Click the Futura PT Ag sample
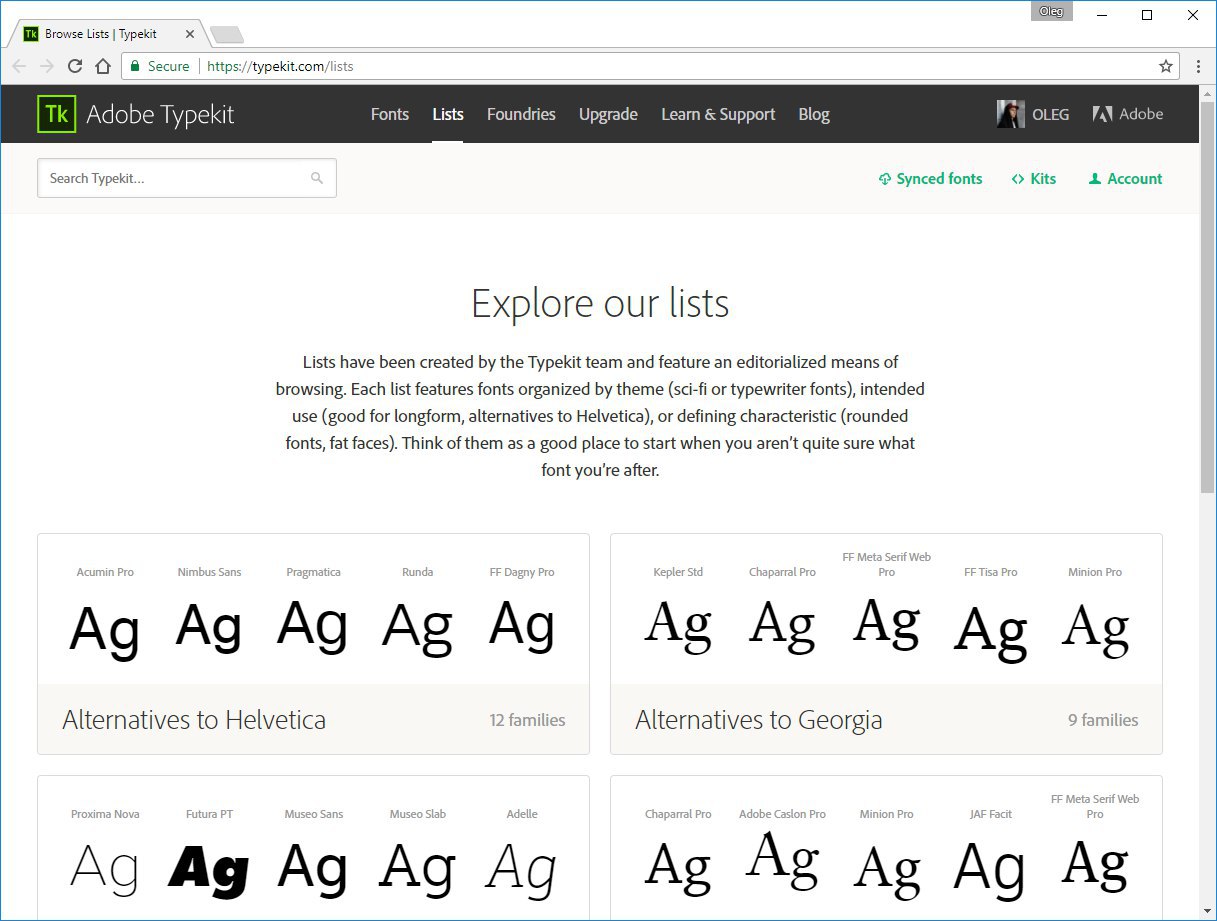 pyautogui.click(x=209, y=870)
